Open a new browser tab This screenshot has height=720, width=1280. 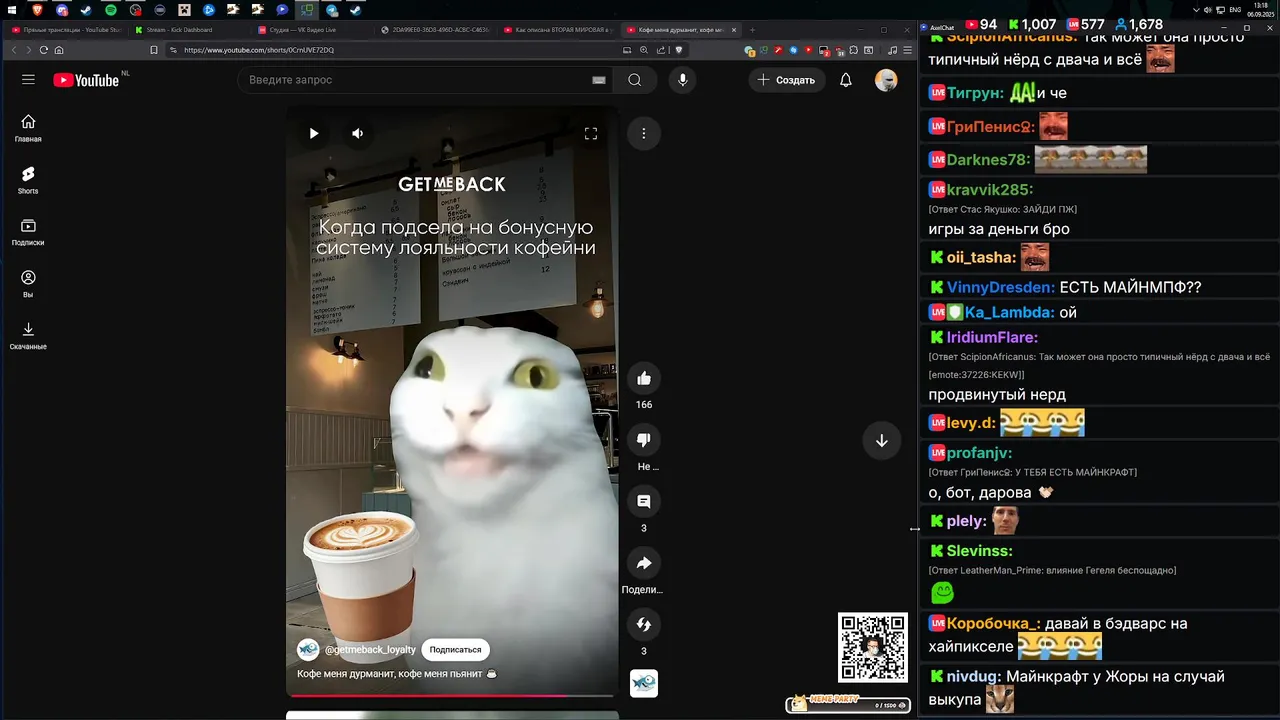pyautogui.click(x=752, y=30)
